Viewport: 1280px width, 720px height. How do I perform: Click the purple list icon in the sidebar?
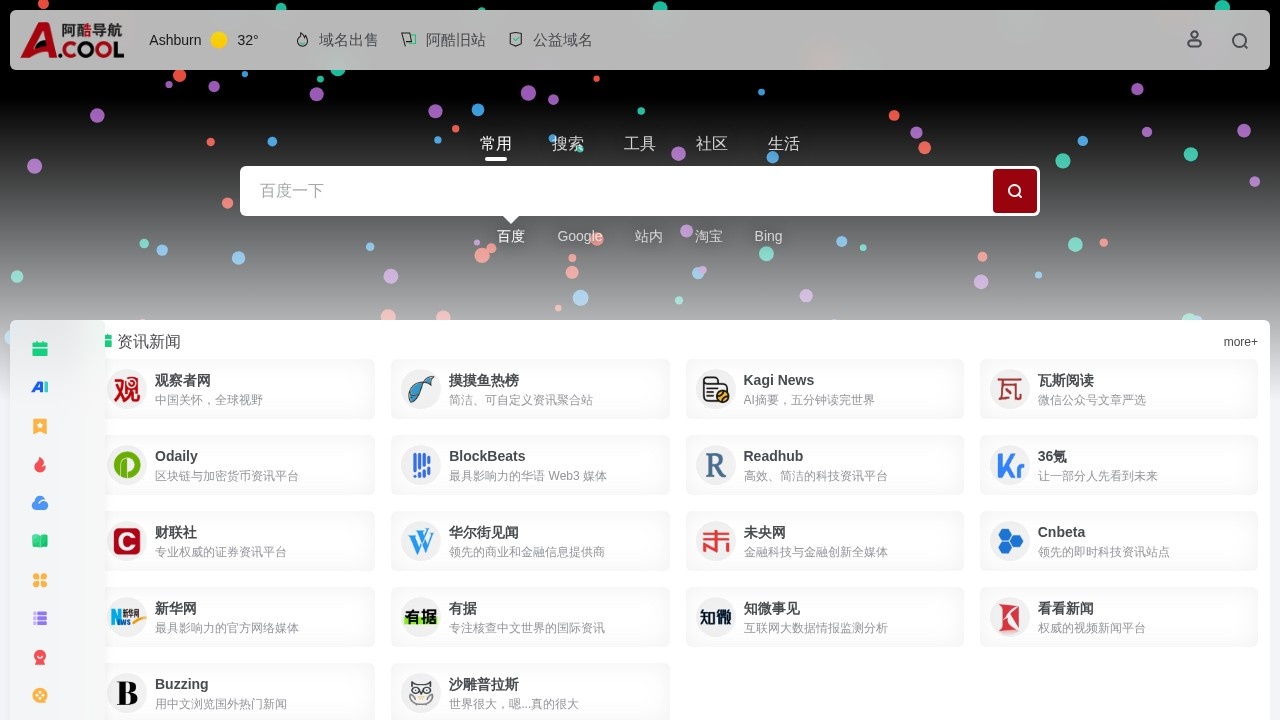click(39, 618)
